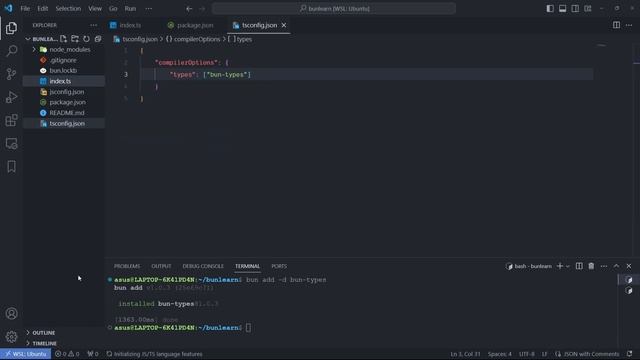Close the tsconfig.json tab
The width and height of the screenshot is (640, 360).
tap(284, 25)
